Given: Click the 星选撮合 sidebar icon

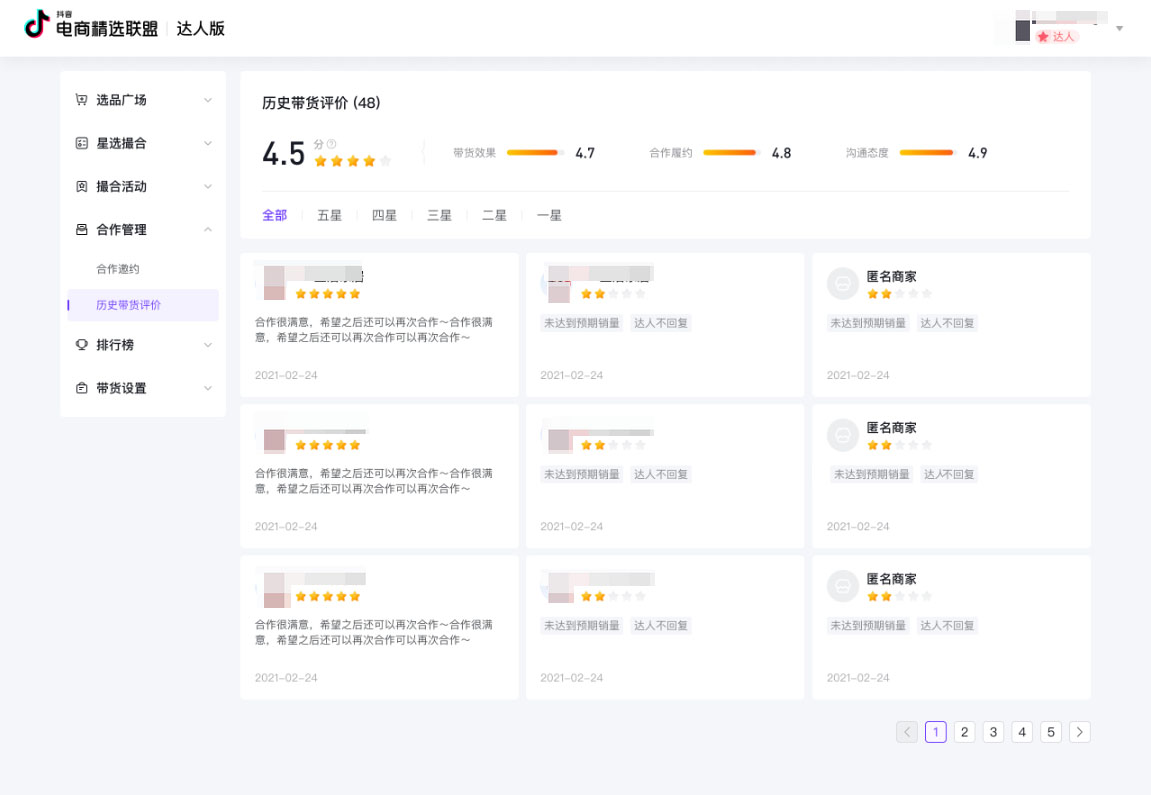Looking at the screenshot, I should point(81,142).
